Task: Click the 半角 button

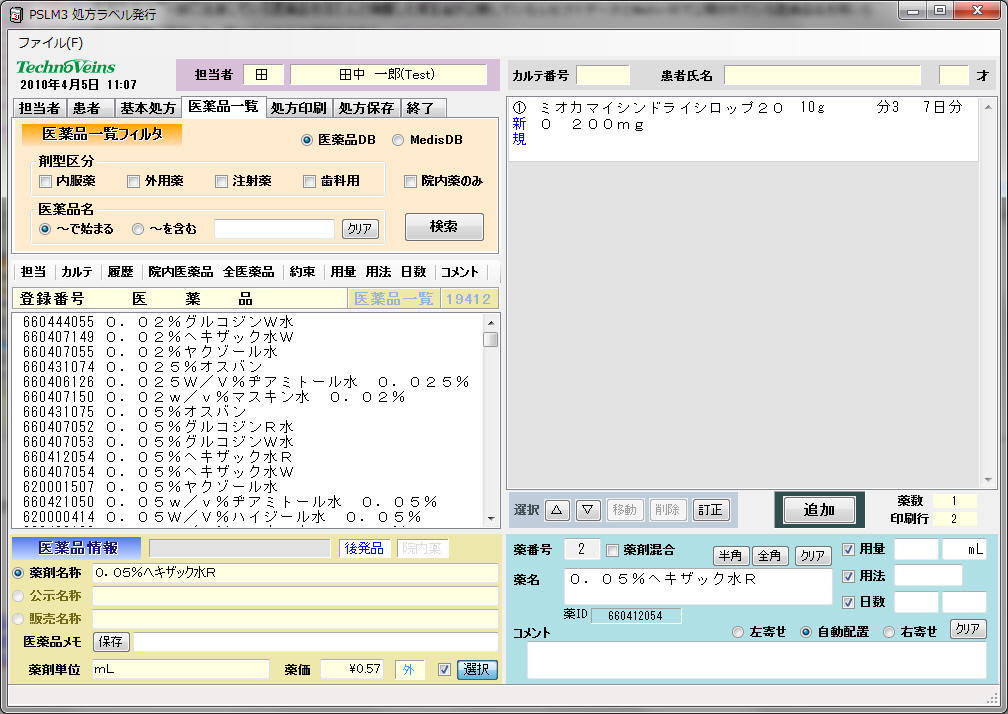Action: pos(731,555)
